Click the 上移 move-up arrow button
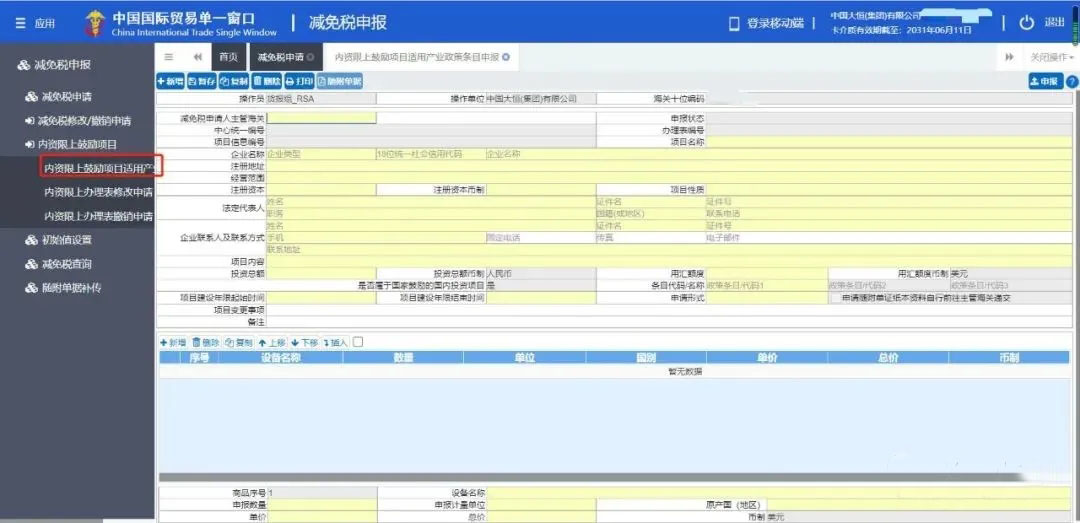This screenshot has height=523, width=1080. coord(271,342)
